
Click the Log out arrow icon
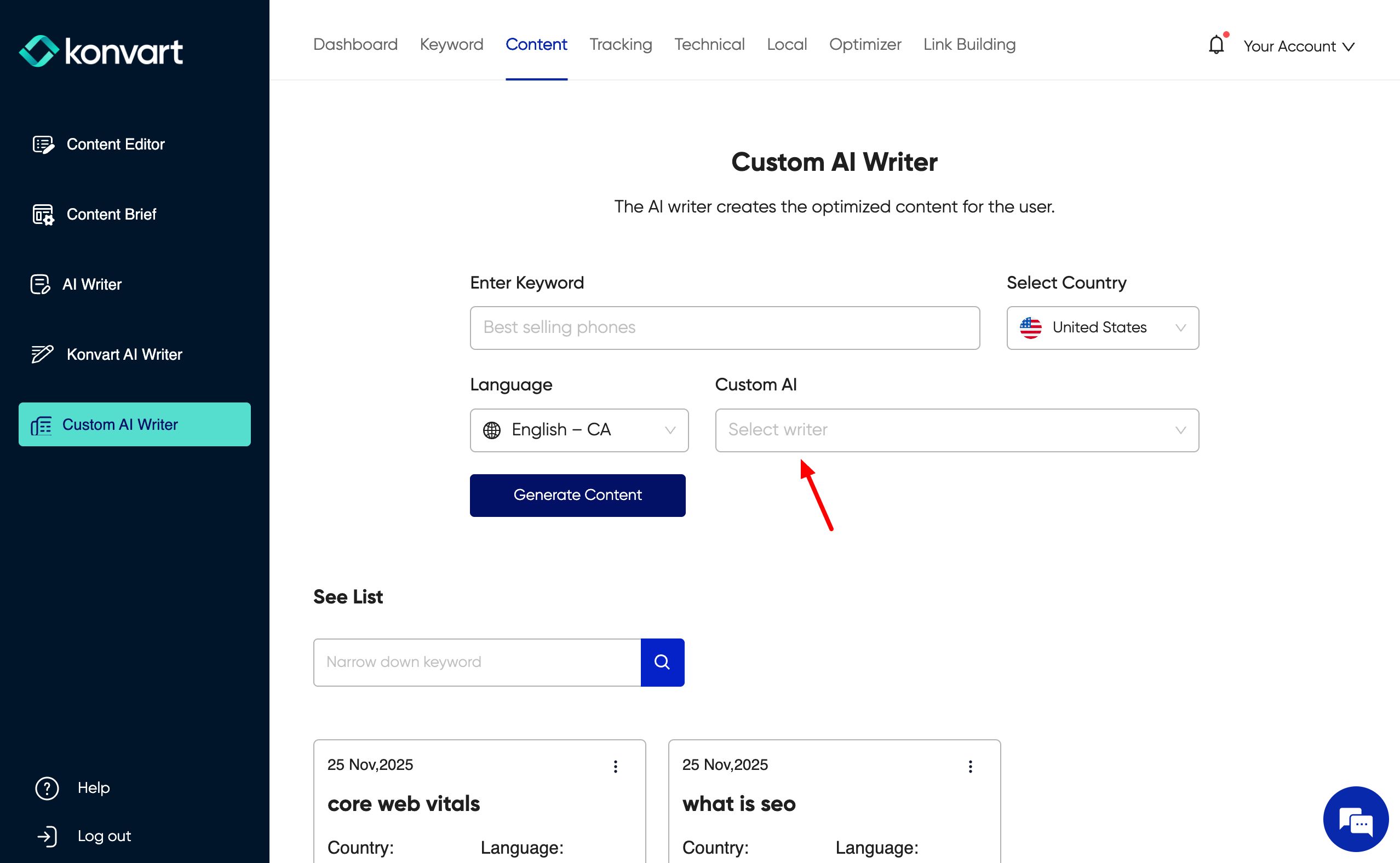47,836
